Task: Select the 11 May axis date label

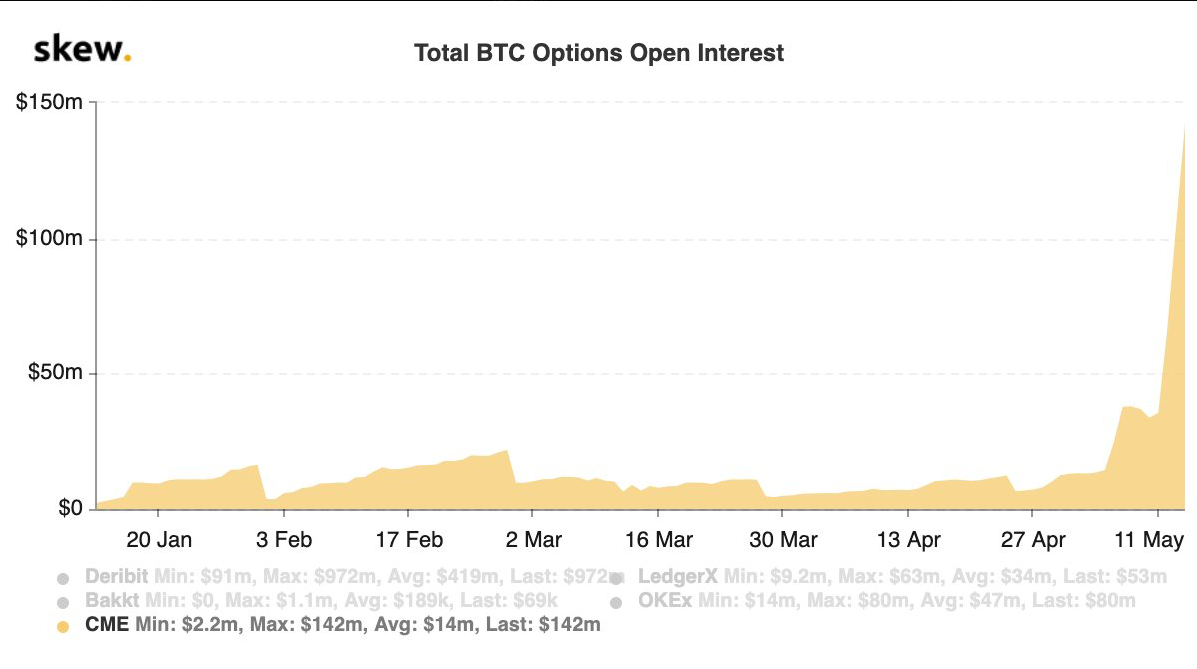Action: pos(1149,540)
